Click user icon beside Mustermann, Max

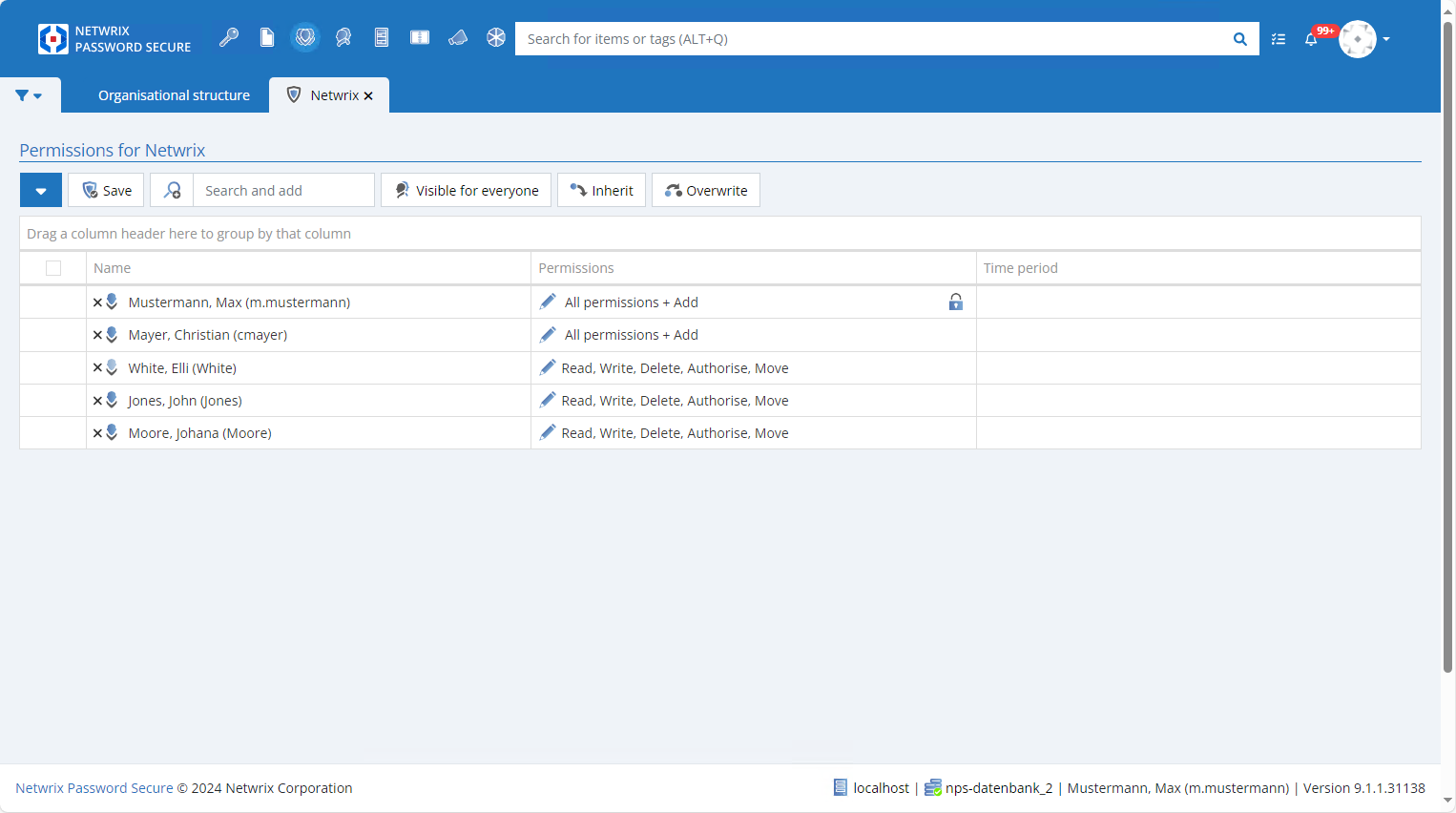coord(112,302)
